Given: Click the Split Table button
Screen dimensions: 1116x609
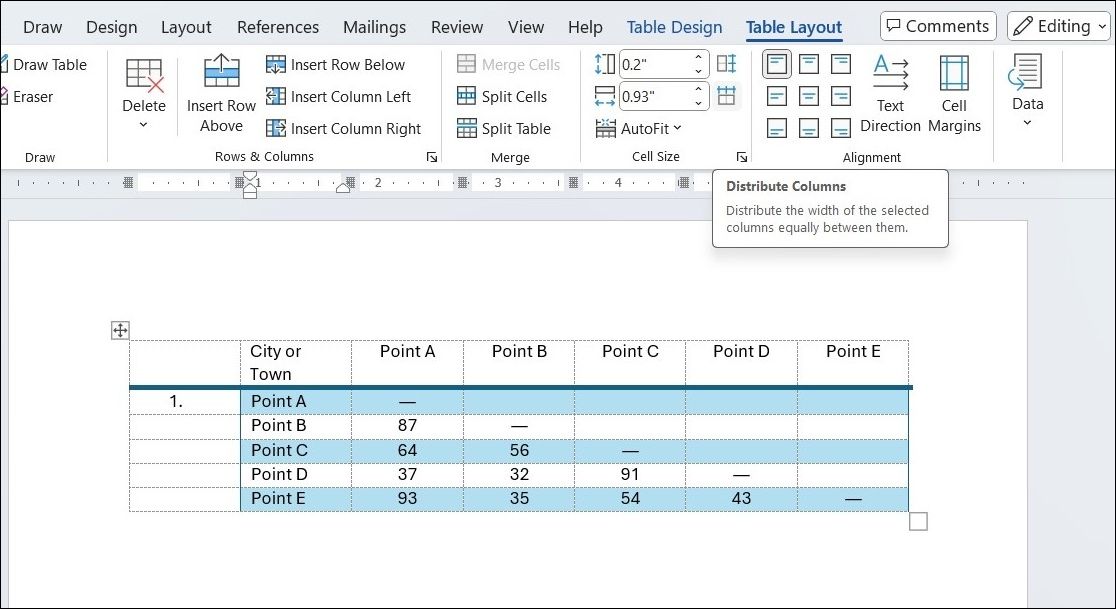Looking at the screenshot, I should [504, 129].
